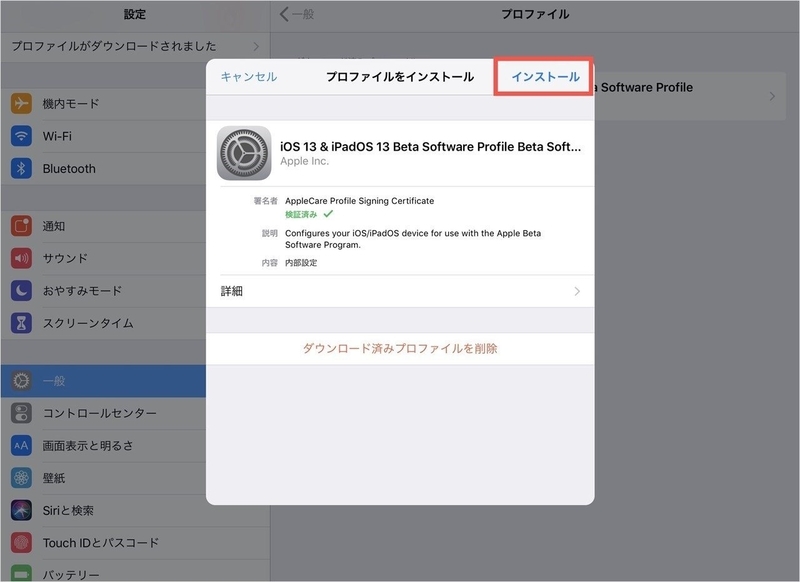
Task: Click the プロファイルをインストール dialog title
Action: [x=400, y=77]
